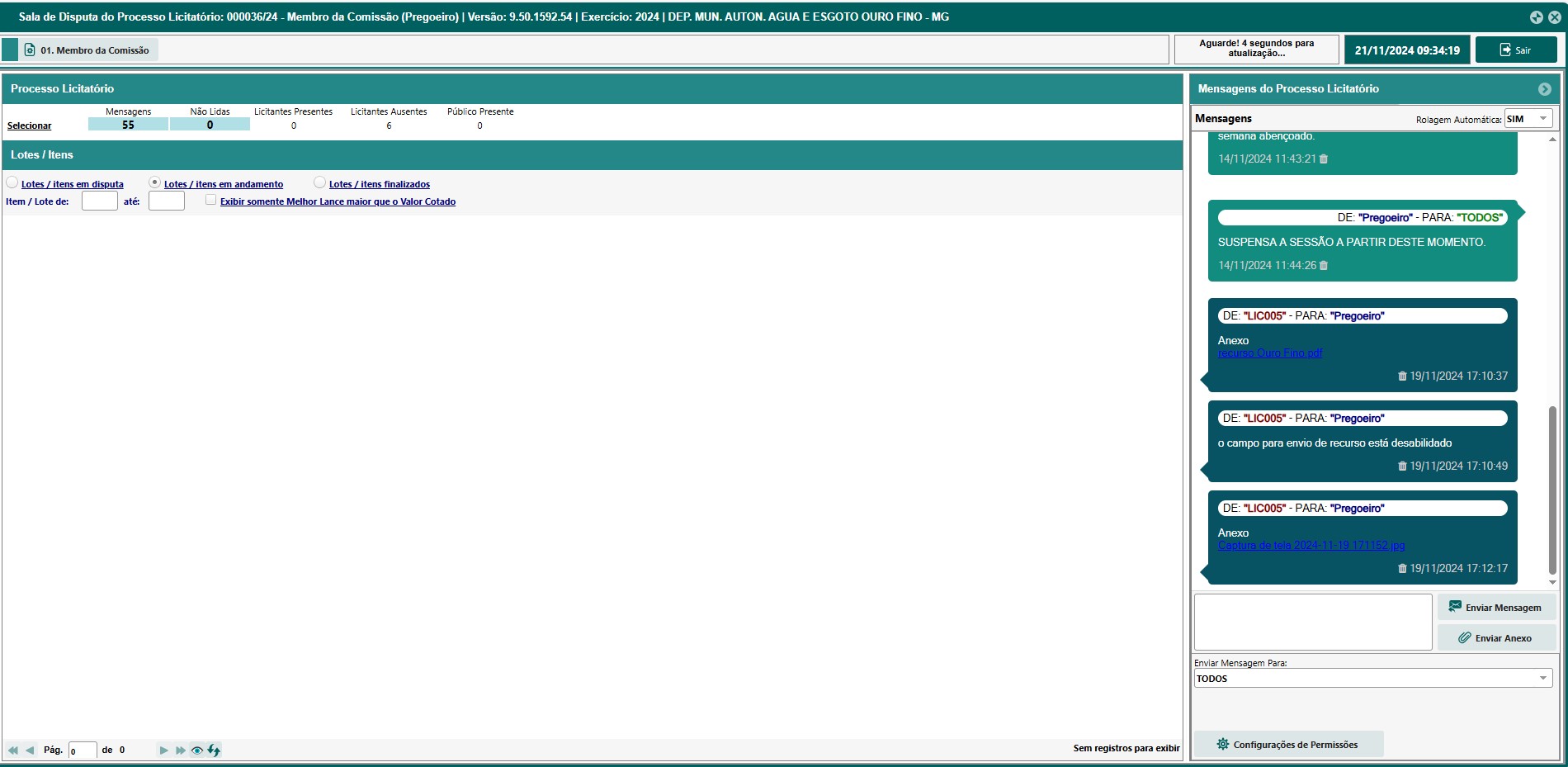Enable 'Exibir somente Melhor Lance' checkbox
This screenshot has height=767, width=1568.
coord(211,200)
